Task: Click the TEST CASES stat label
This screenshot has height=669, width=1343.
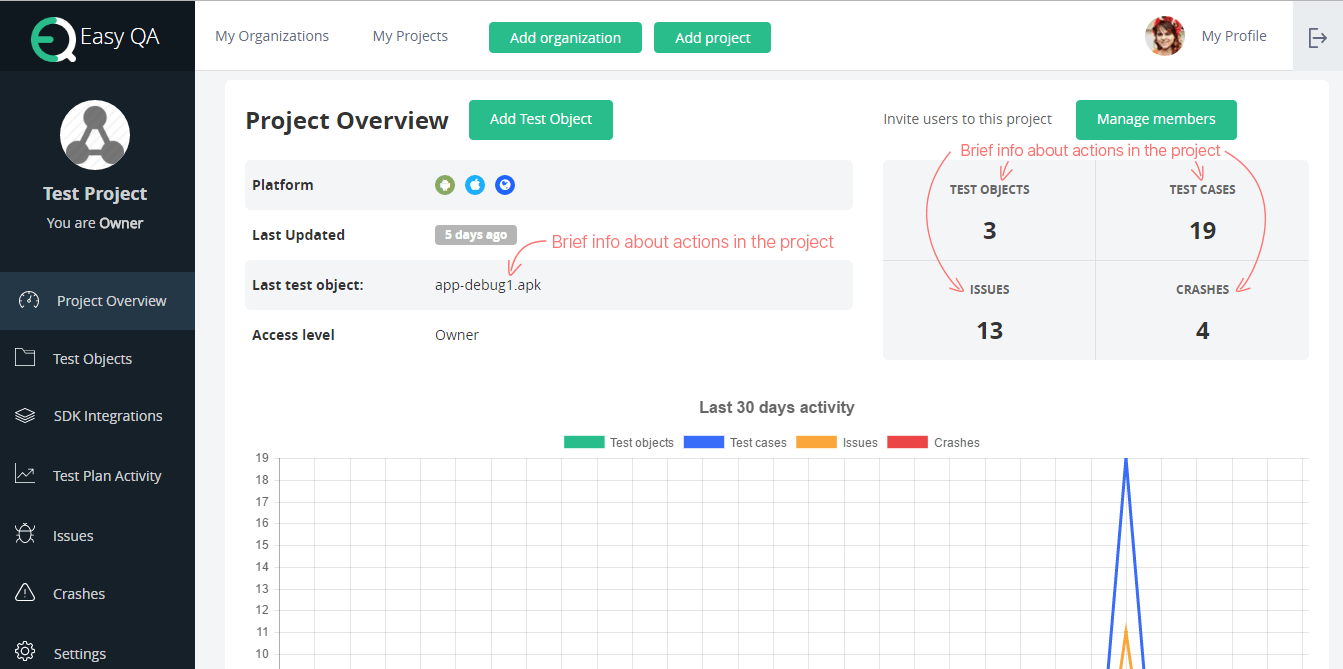Action: pos(1202,189)
